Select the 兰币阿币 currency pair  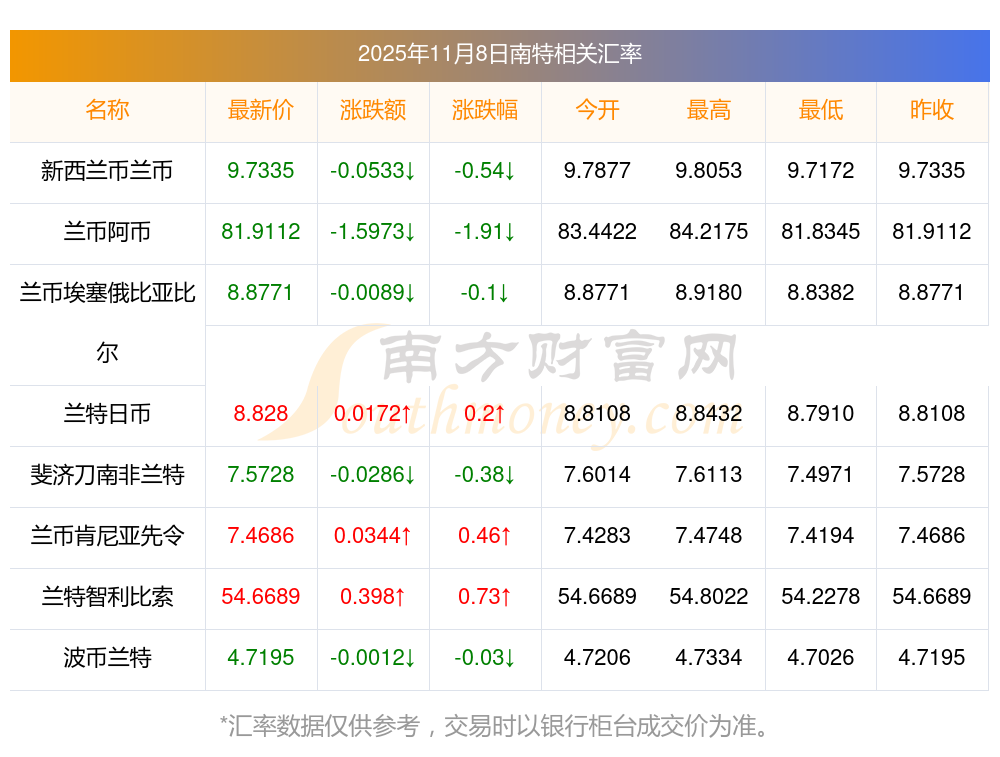pyautogui.click(x=107, y=232)
